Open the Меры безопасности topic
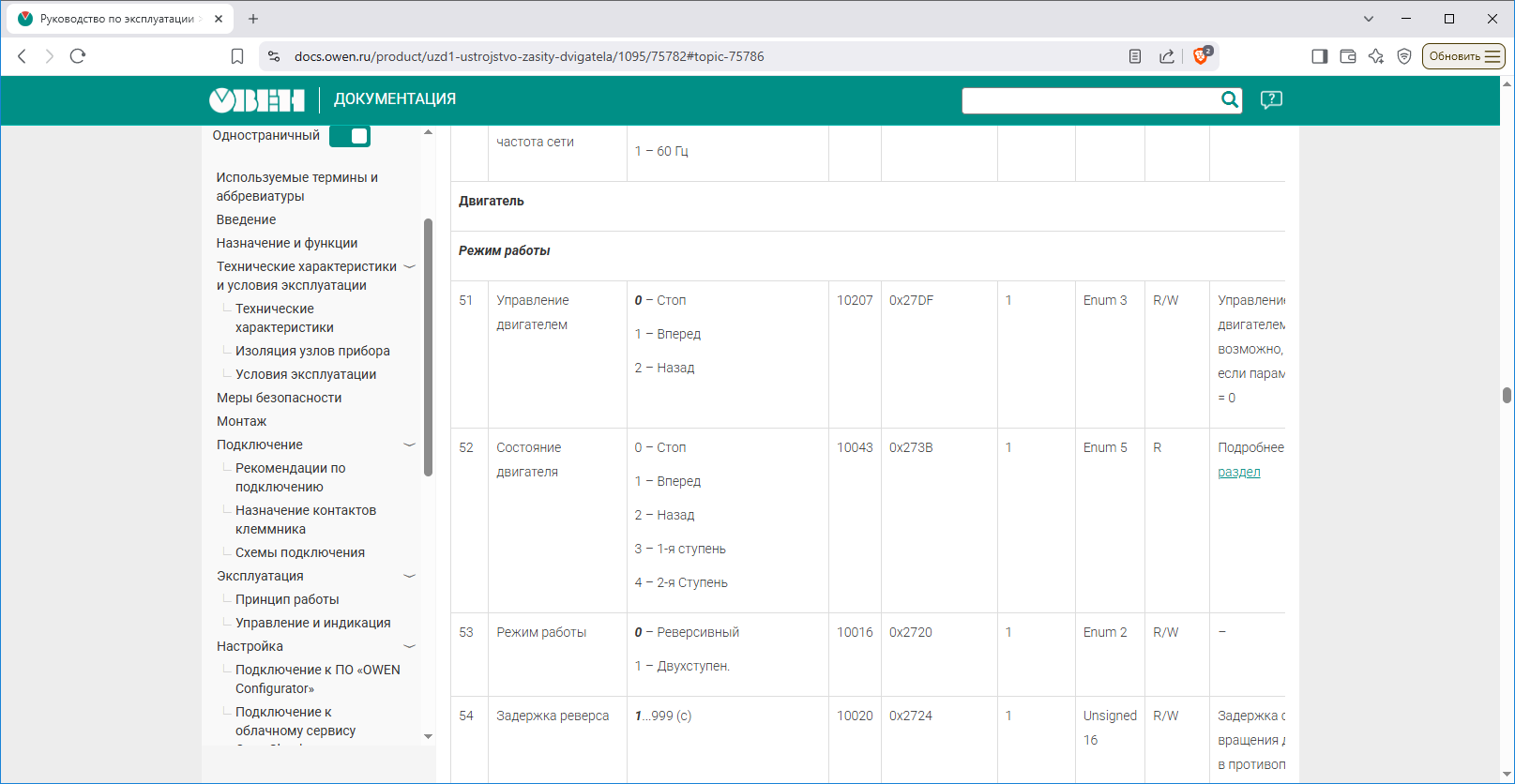Screen dimensions: 1515x784 coord(279,398)
